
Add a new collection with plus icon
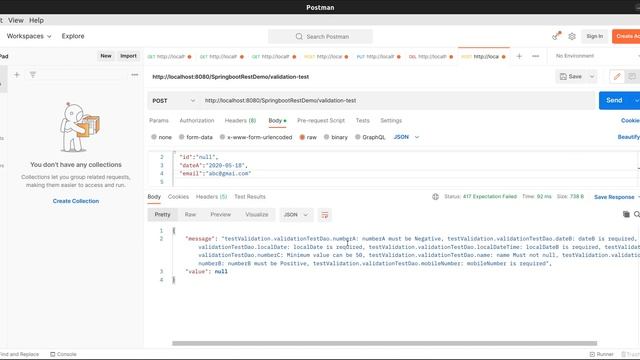(17, 75)
